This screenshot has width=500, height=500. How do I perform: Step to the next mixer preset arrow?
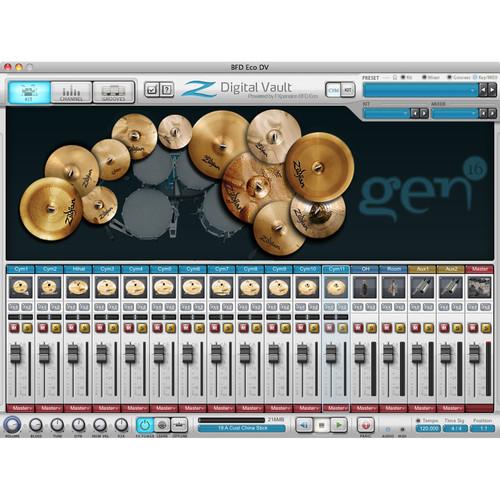tap(492, 114)
